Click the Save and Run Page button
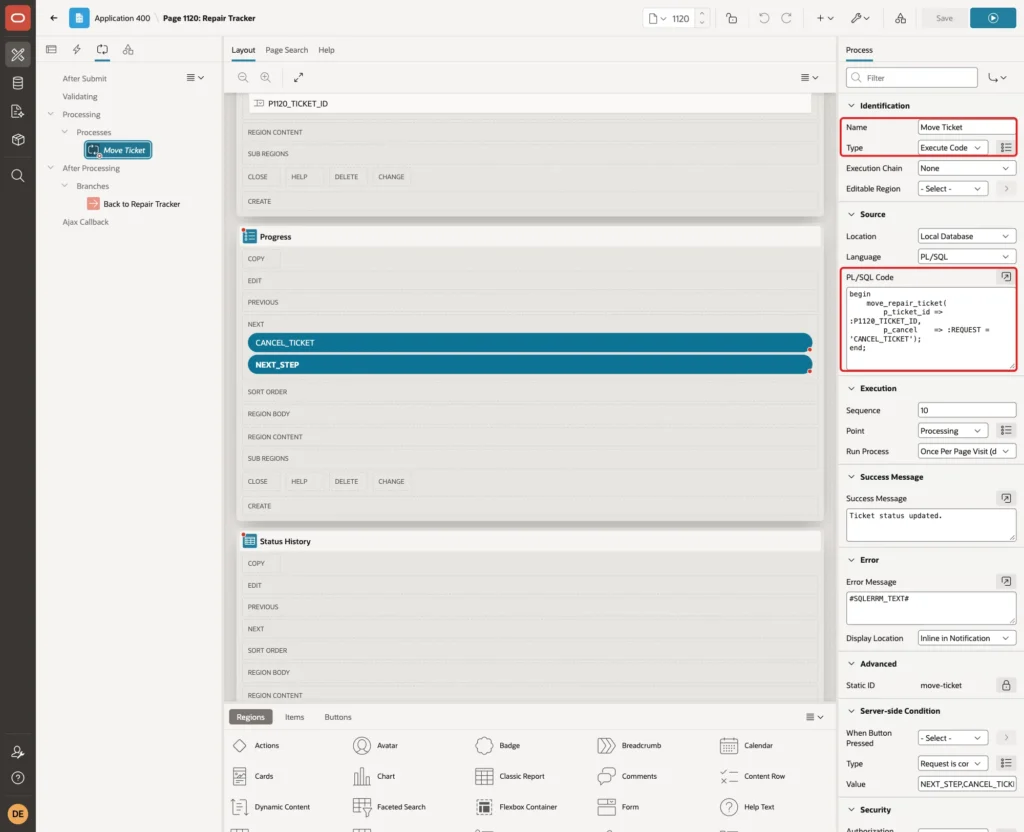 pyautogui.click(x=993, y=18)
